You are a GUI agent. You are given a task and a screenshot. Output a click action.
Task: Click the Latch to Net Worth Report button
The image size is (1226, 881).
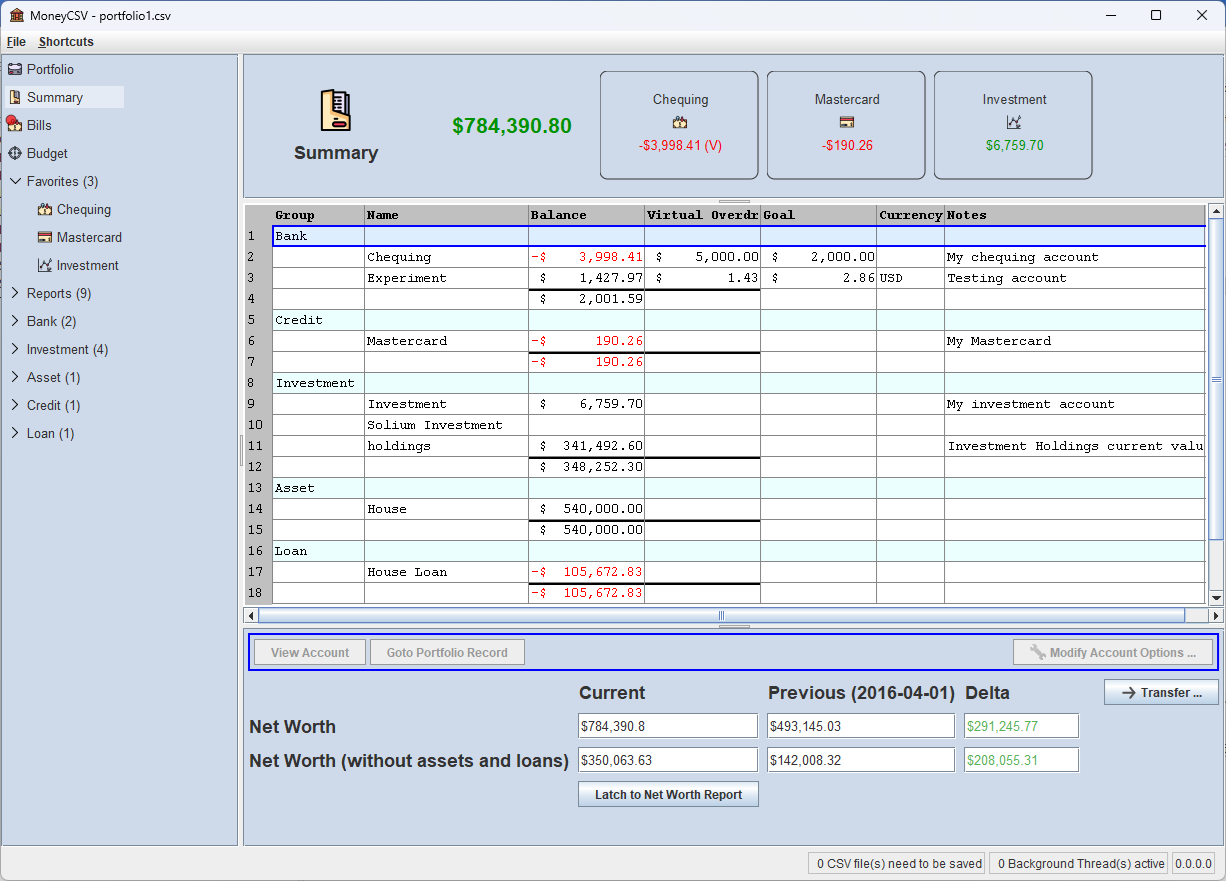click(x=668, y=794)
